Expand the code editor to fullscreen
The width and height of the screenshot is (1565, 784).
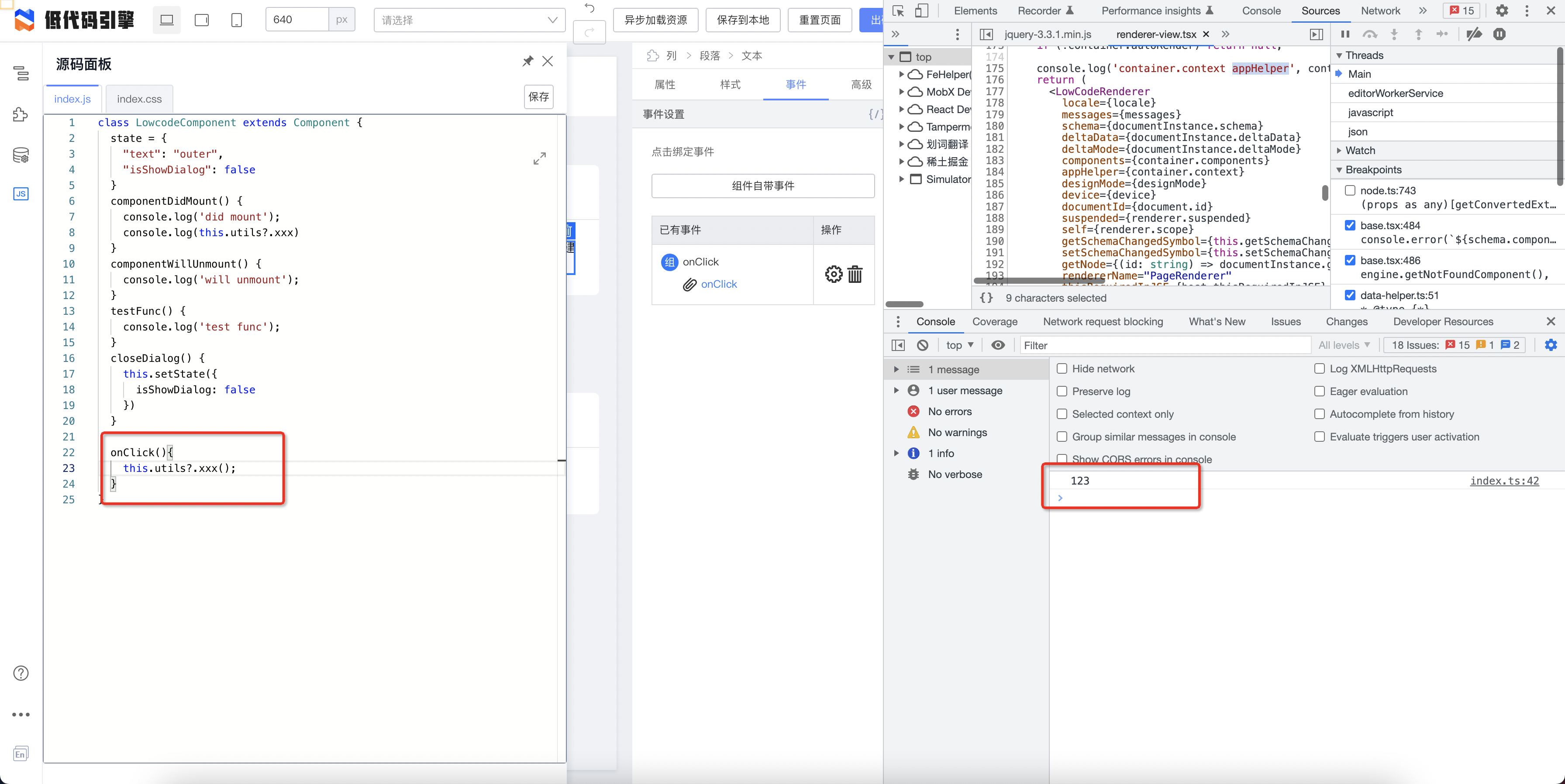(x=539, y=158)
